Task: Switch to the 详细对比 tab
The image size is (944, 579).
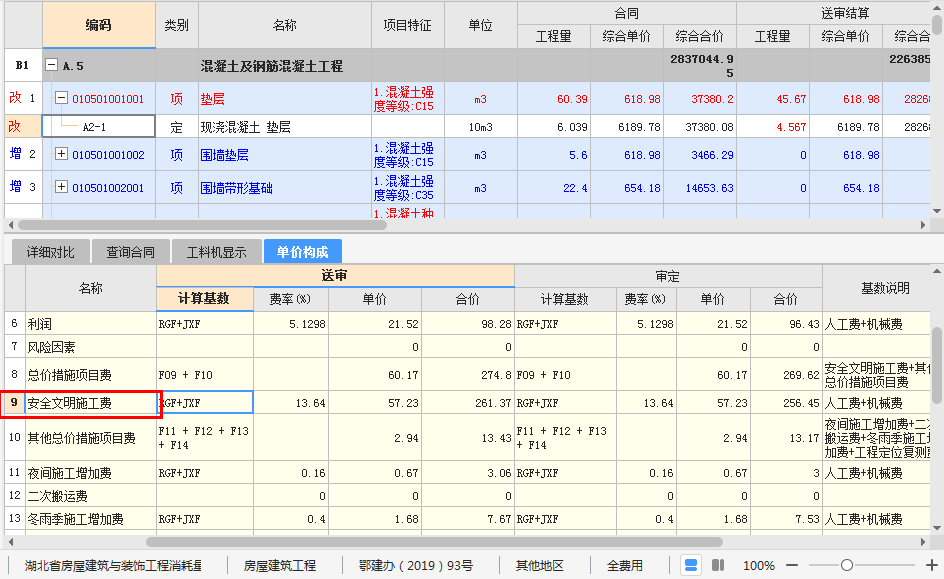Action: [x=51, y=252]
